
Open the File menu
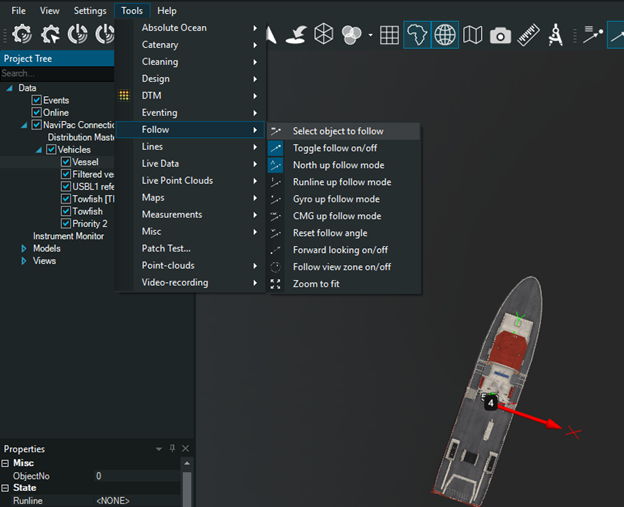click(x=19, y=11)
